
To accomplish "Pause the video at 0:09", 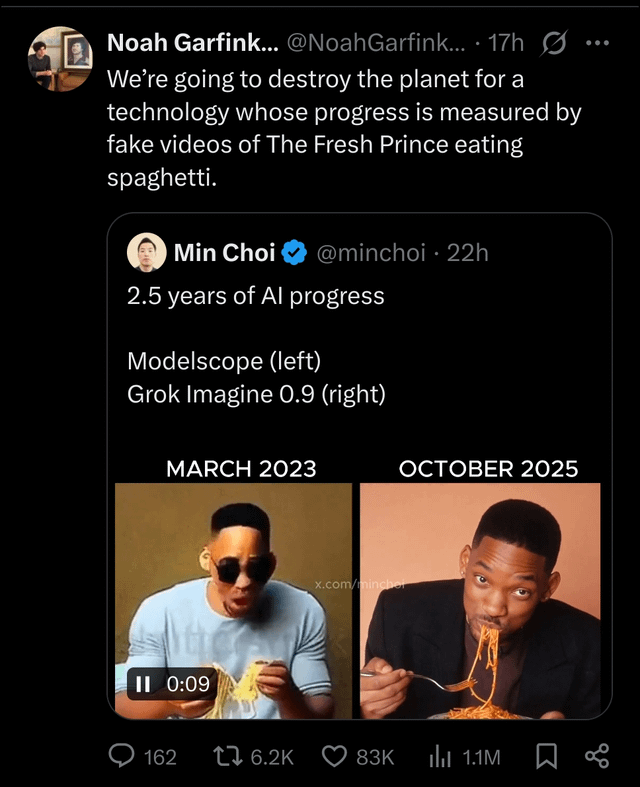I will tap(143, 684).
